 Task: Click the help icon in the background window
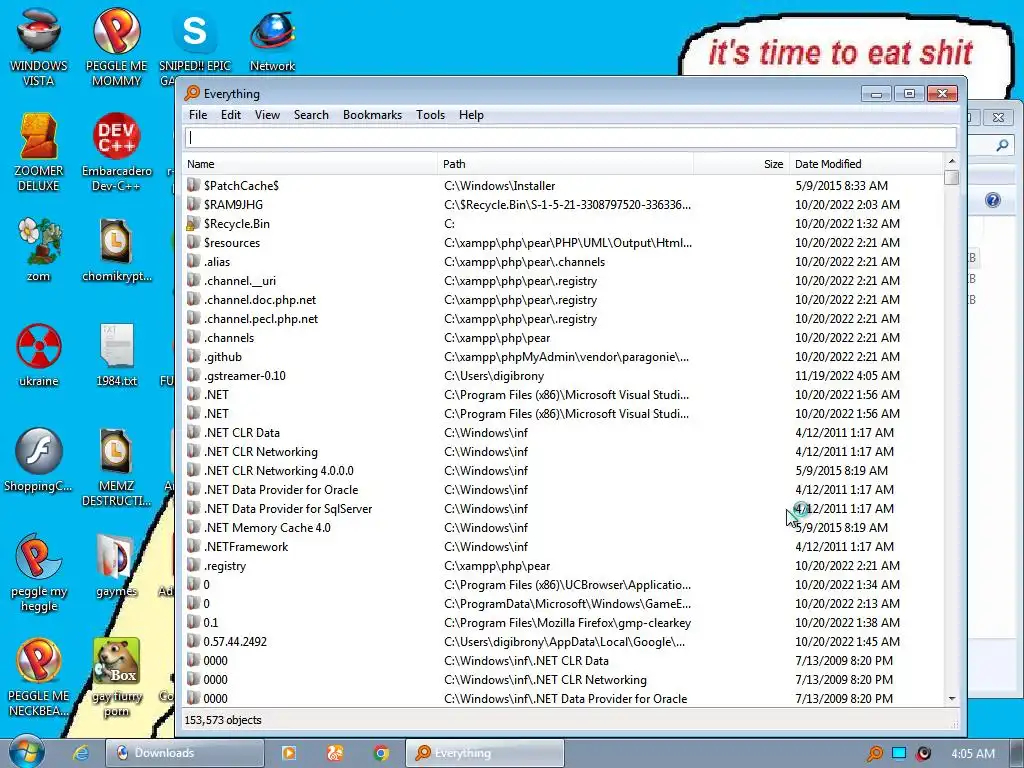(993, 200)
